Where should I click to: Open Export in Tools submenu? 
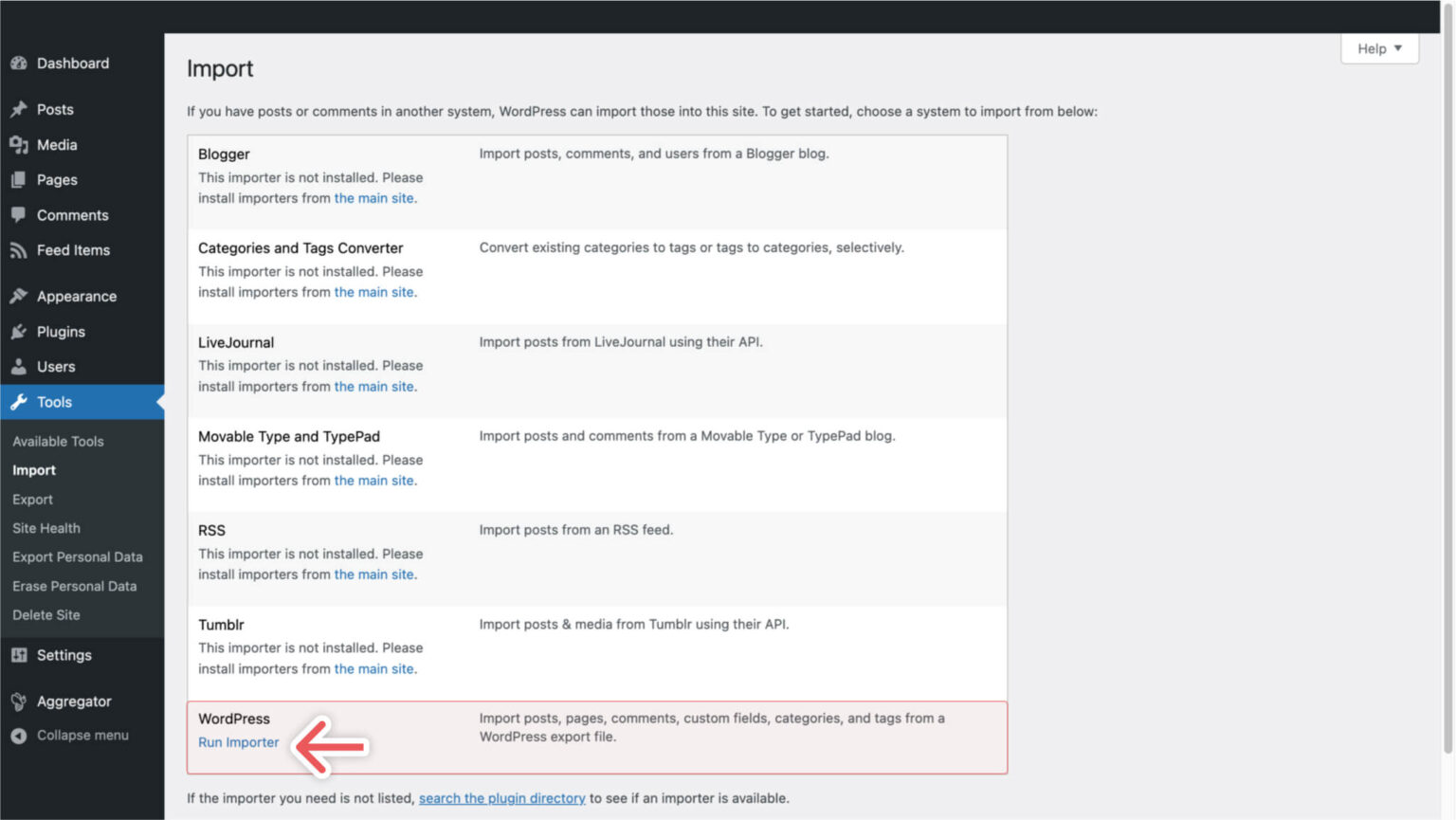pos(32,500)
